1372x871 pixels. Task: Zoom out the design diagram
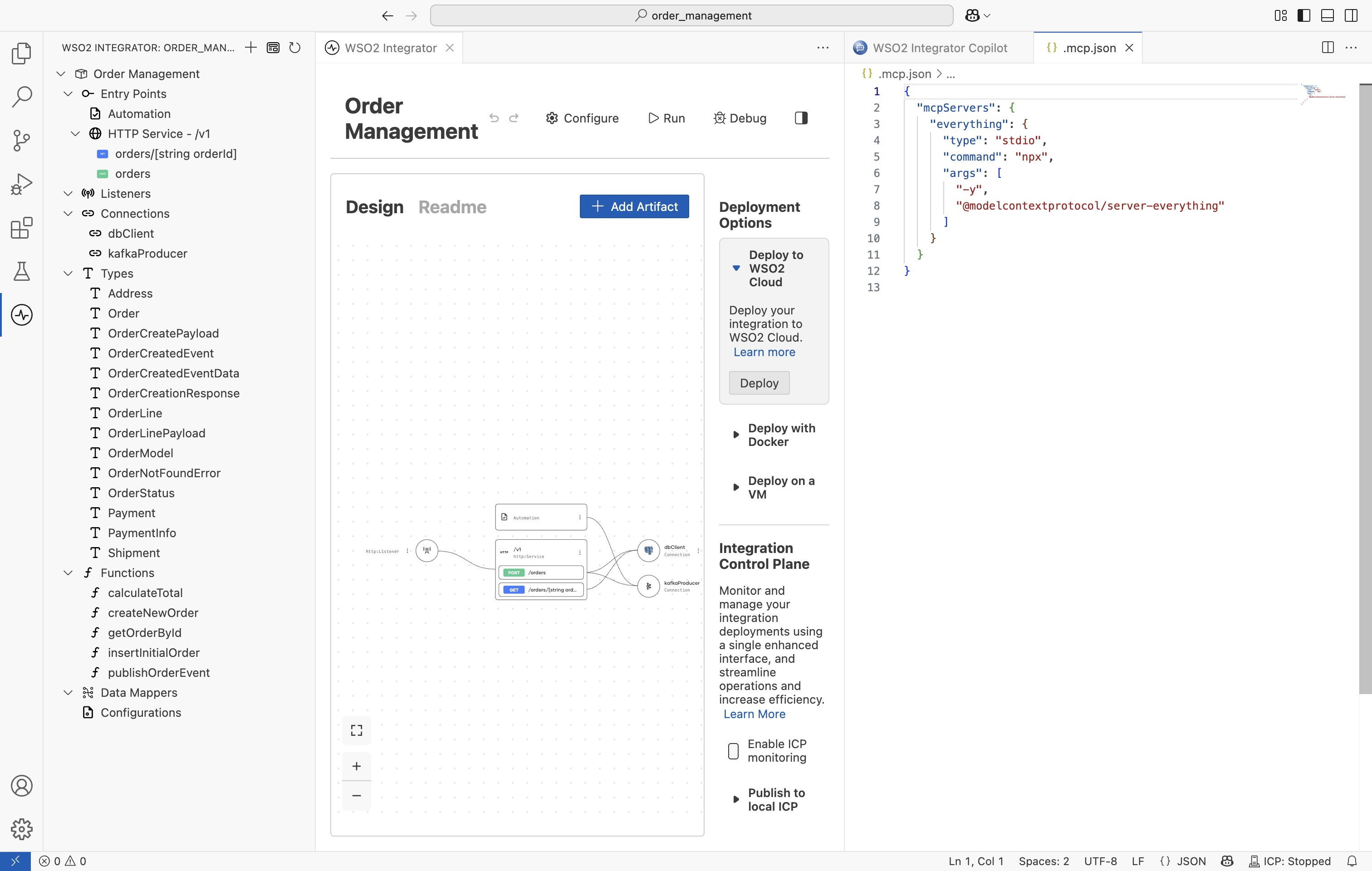[357, 795]
